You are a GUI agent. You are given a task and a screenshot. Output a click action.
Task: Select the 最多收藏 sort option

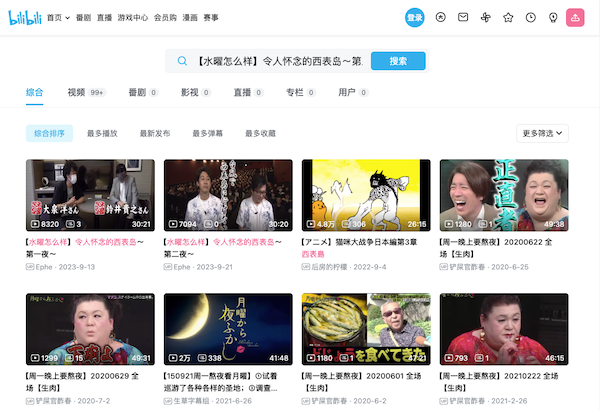tap(260, 133)
